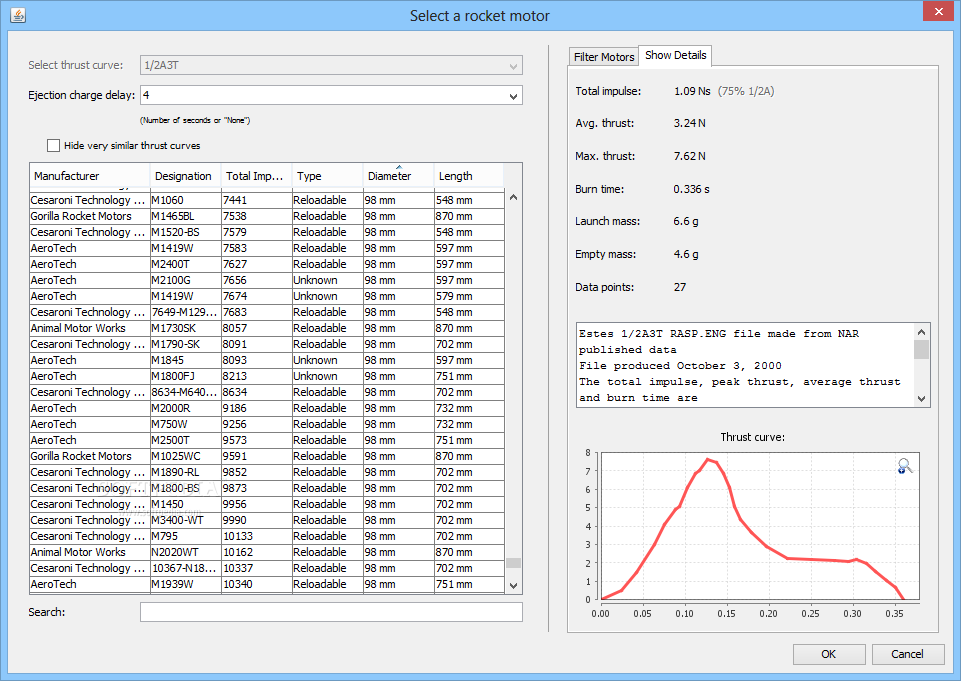Click the motor table scroll up arrow
Viewport: 961px width, 681px height.
click(514, 197)
